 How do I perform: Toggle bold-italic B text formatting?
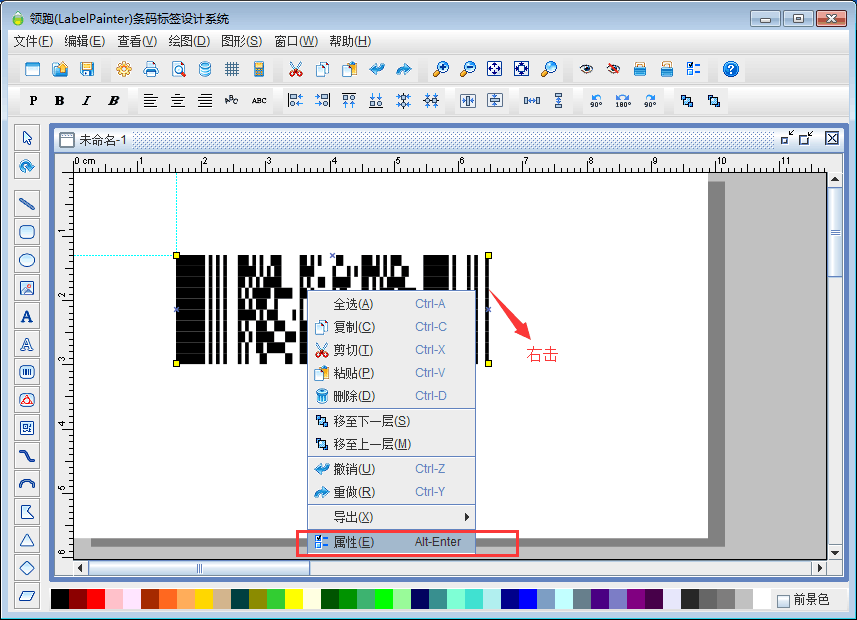coord(113,101)
